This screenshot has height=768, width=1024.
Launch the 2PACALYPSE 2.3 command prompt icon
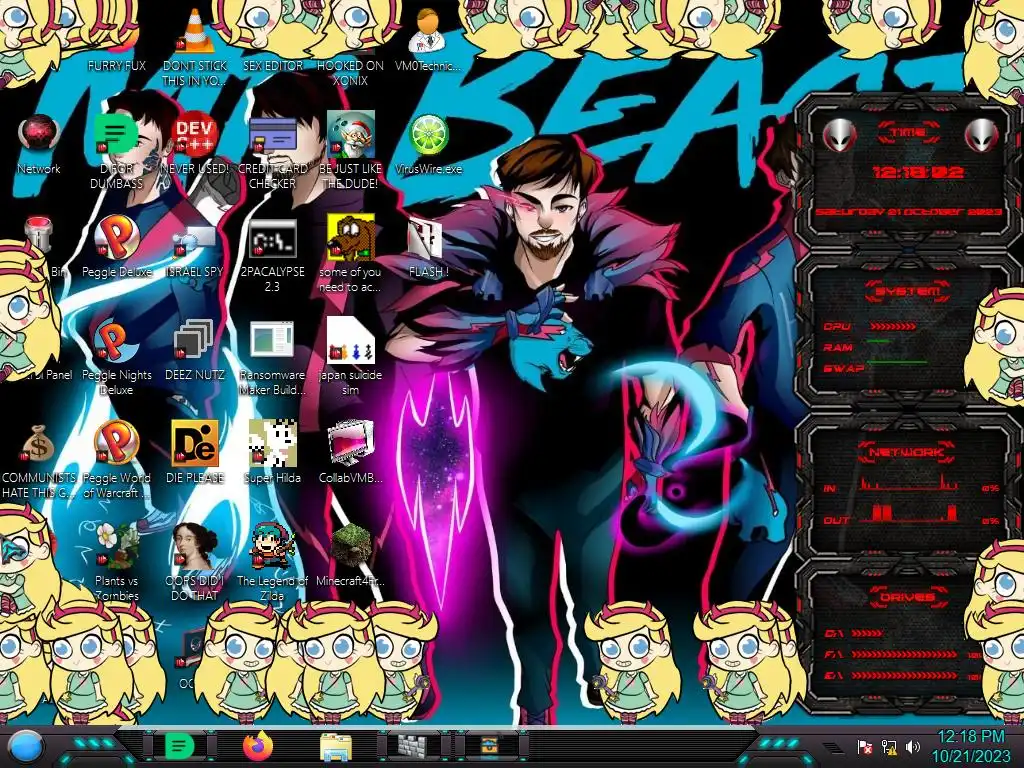click(272, 238)
